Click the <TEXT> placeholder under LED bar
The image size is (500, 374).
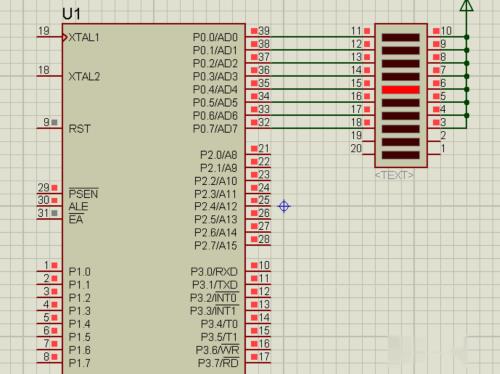(395, 175)
